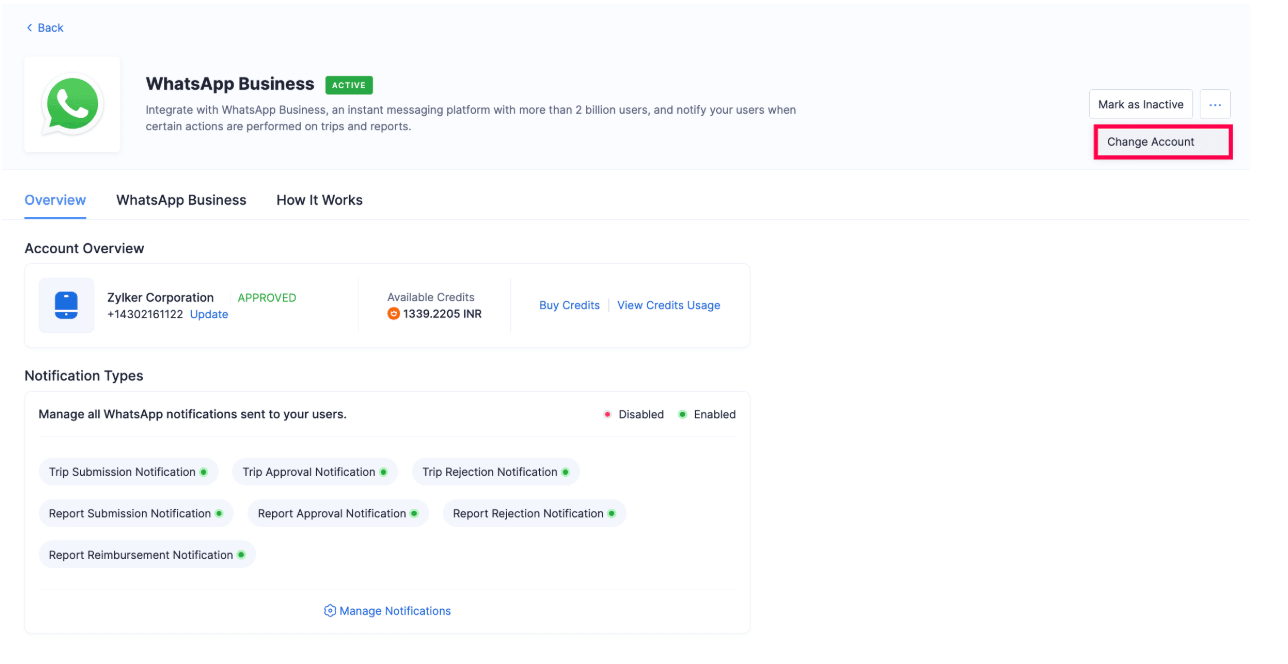Click the WhatsApp logo icon
This screenshot has width=1288, height=664.
[x=71, y=104]
